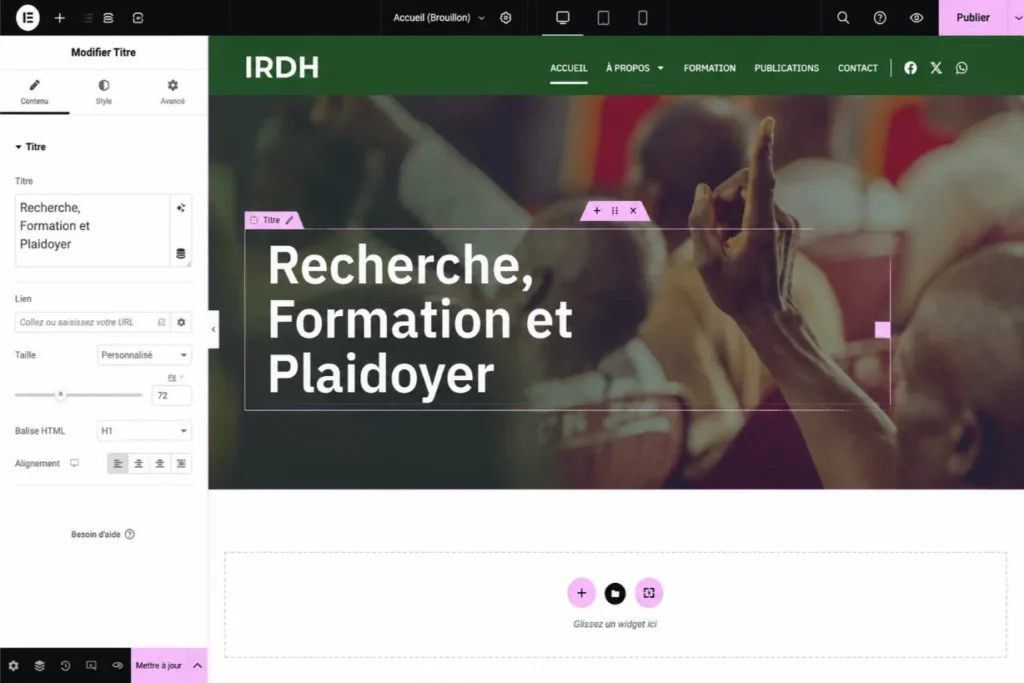Edit the Titre text area
1024x683 pixels.
tap(92, 230)
